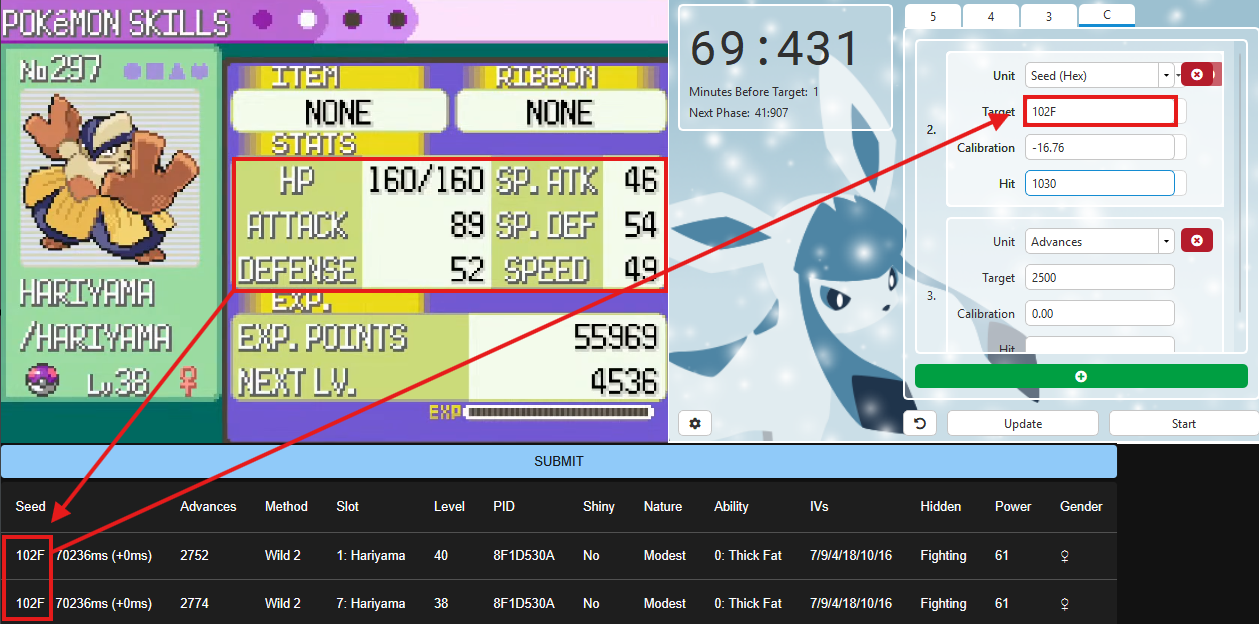Click the SUBMIT button
The image size is (1259, 624).
[x=558, y=461]
